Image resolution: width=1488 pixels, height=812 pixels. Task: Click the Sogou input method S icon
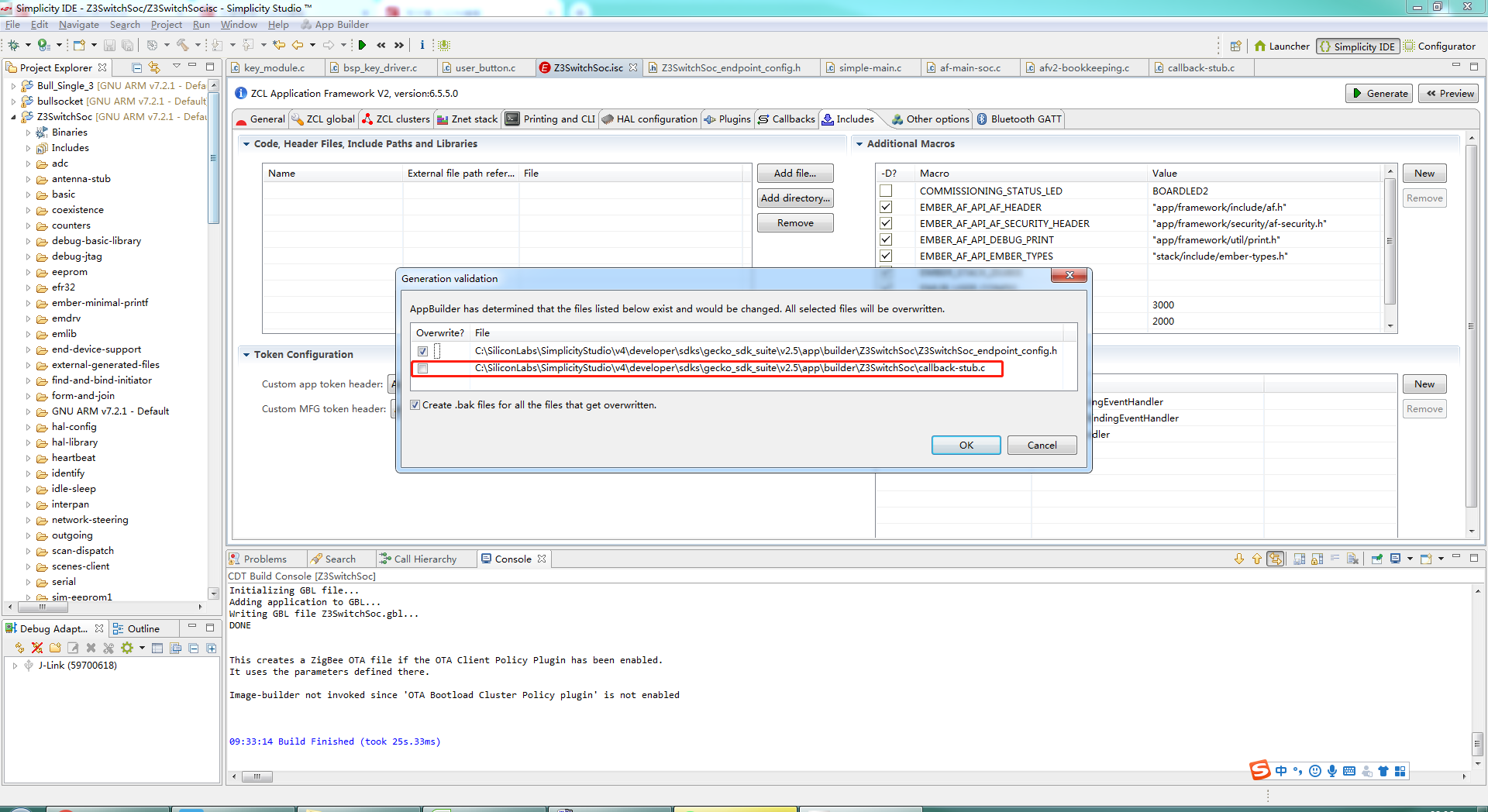(x=1260, y=770)
